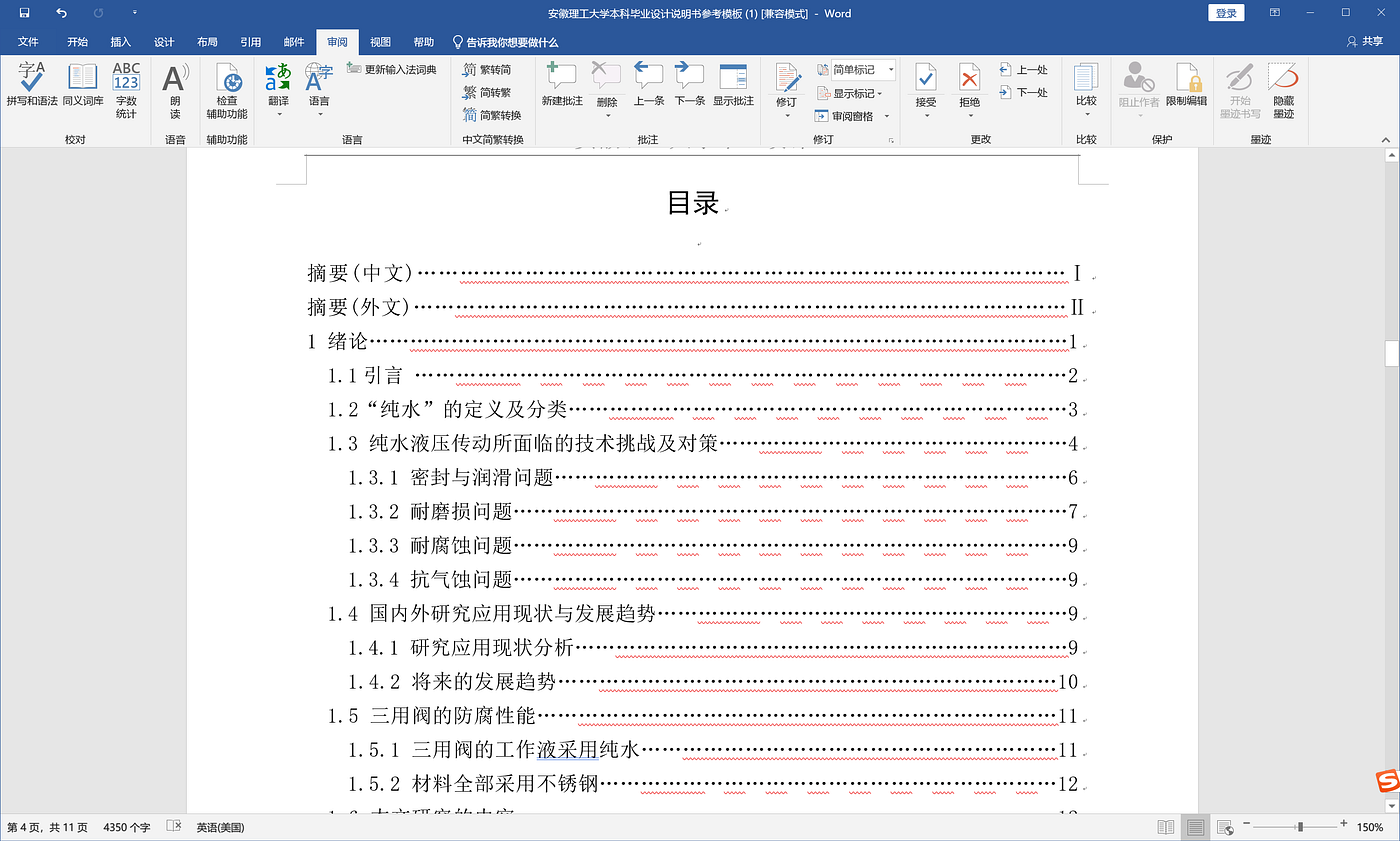Jump to 上一处 previous change

tap(1023, 69)
